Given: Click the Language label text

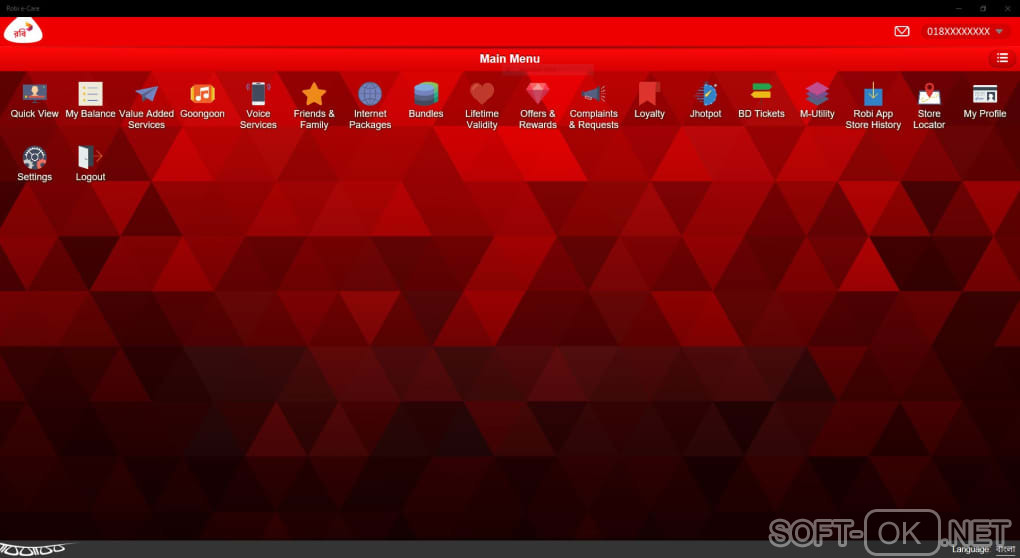Looking at the screenshot, I should coord(970,550).
